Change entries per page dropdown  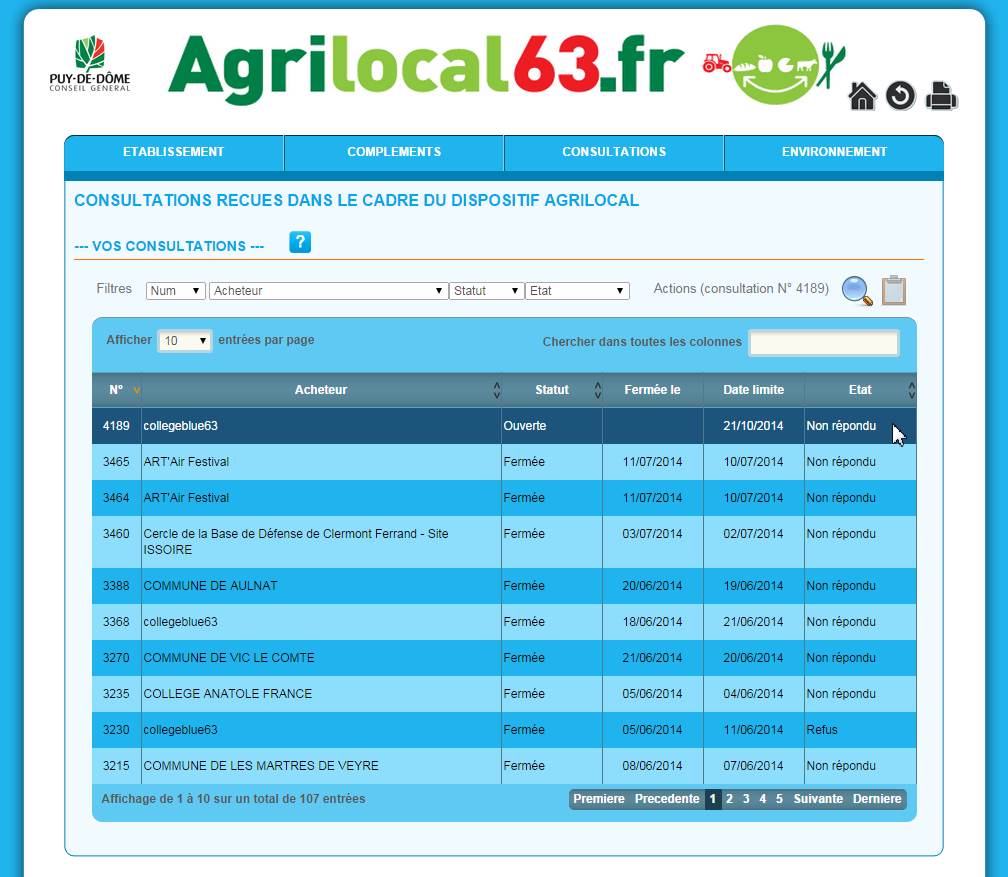185,341
